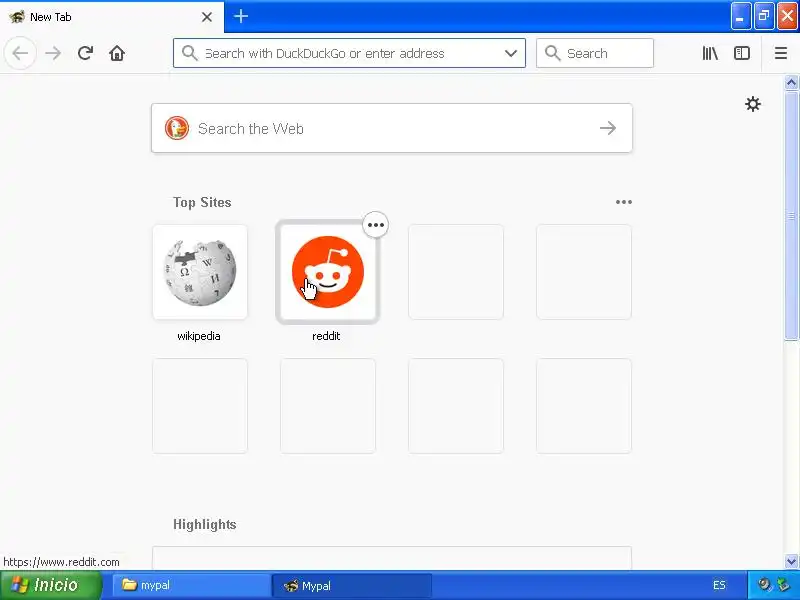The width and height of the screenshot is (800, 600).
Task: Open the hamburger application menu
Action: (781, 53)
